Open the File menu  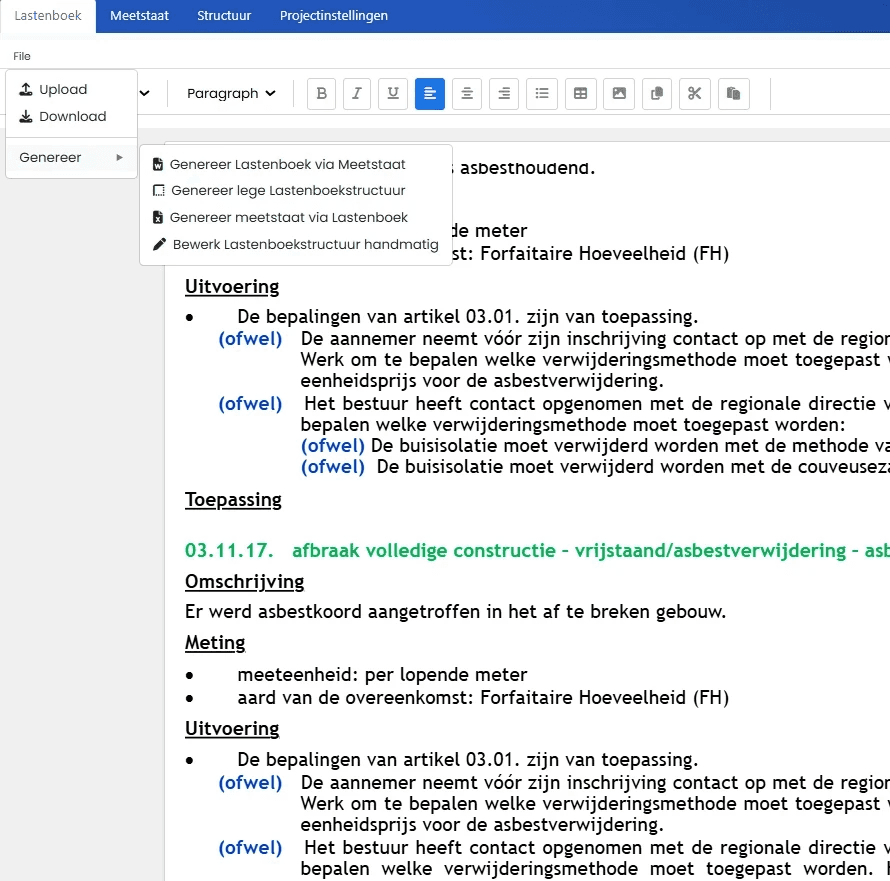click(x=22, y=56)
